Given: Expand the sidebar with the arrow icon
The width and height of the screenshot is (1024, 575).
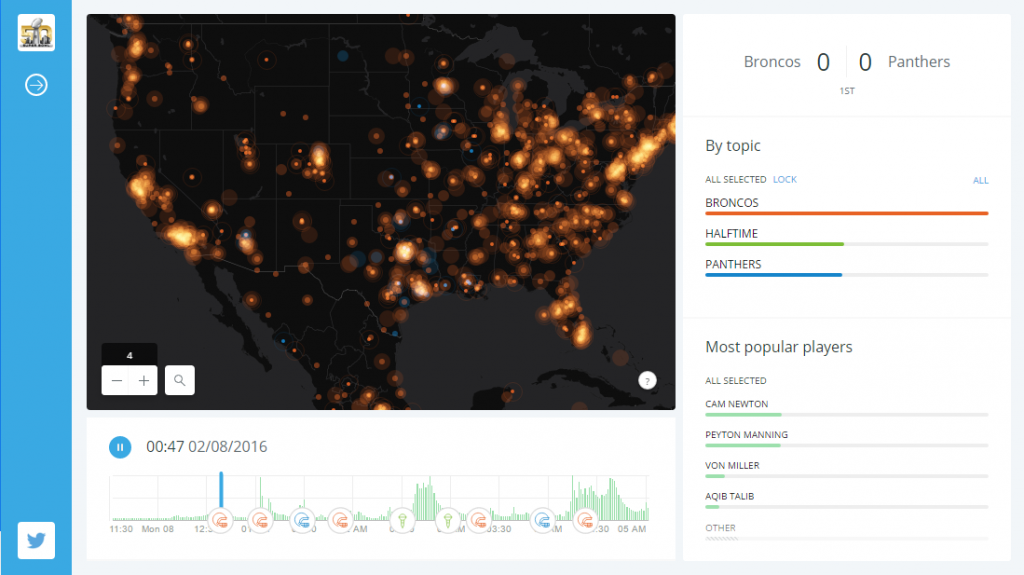Looking at the screenshot, I should pos(36,85).
